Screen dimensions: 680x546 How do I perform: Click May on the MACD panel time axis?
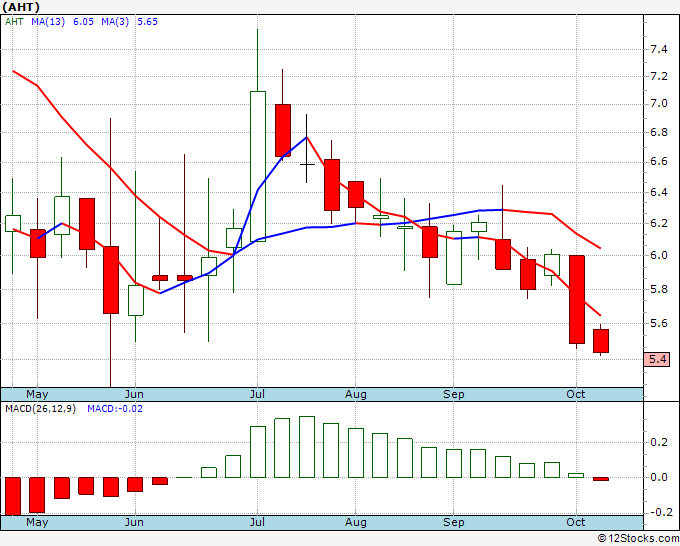click(x=37, y=522)
